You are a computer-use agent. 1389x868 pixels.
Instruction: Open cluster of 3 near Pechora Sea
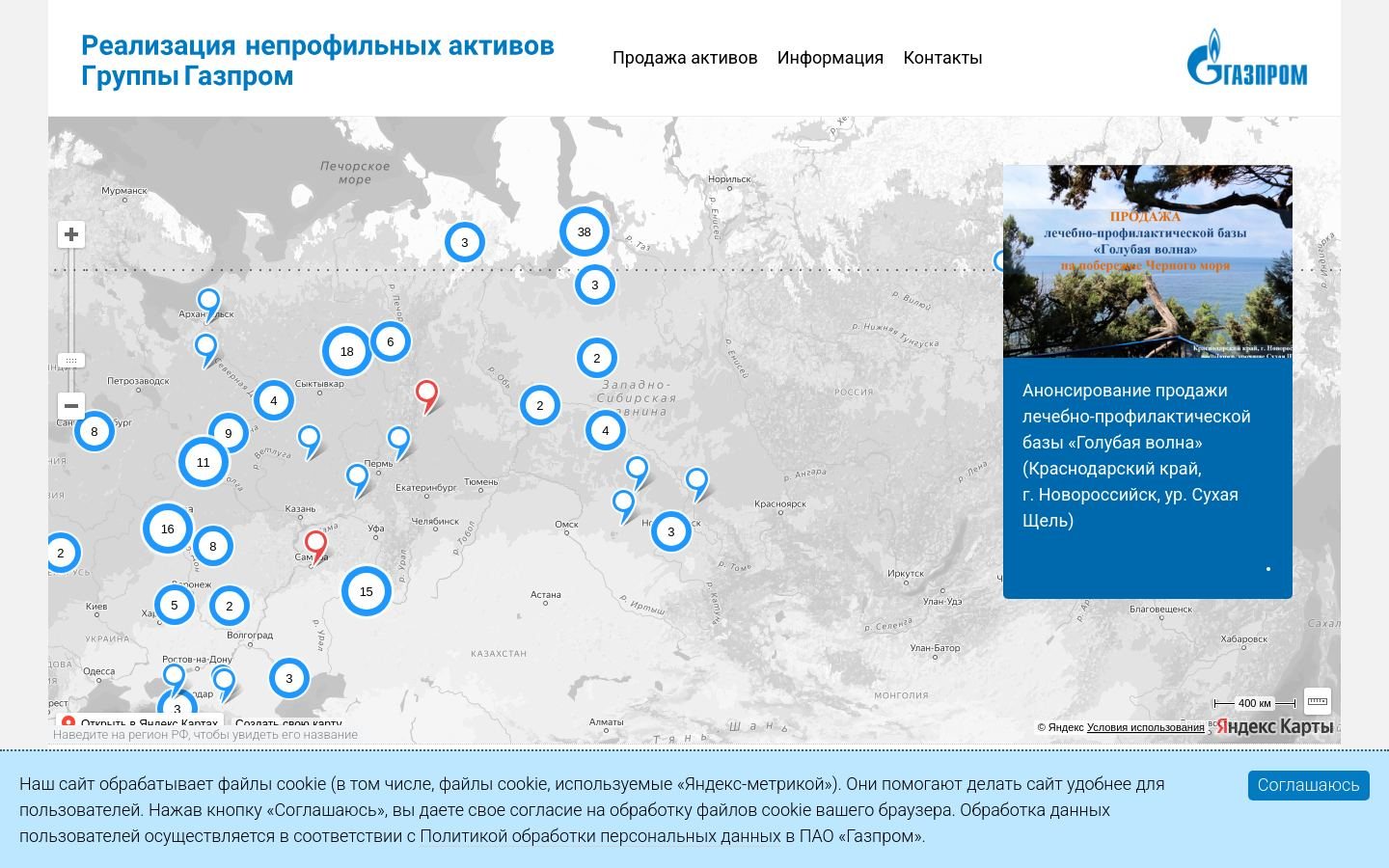tap(464, 242)
